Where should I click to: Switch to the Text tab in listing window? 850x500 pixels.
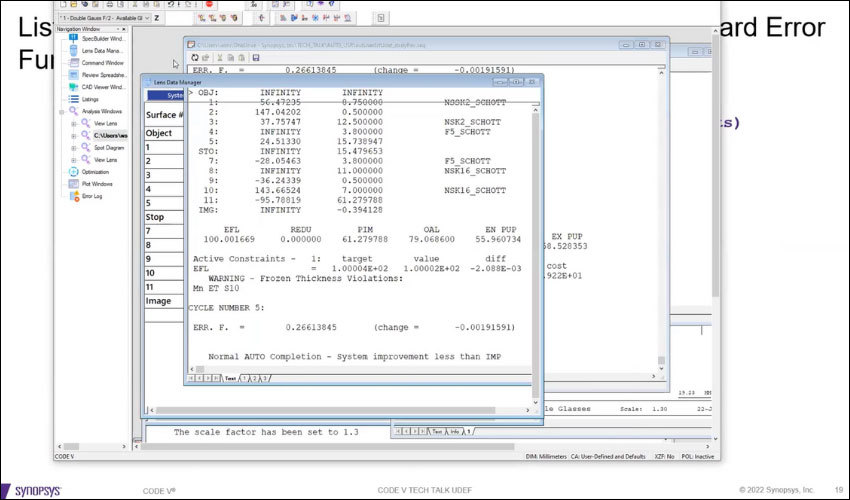(x=231, y=379)
